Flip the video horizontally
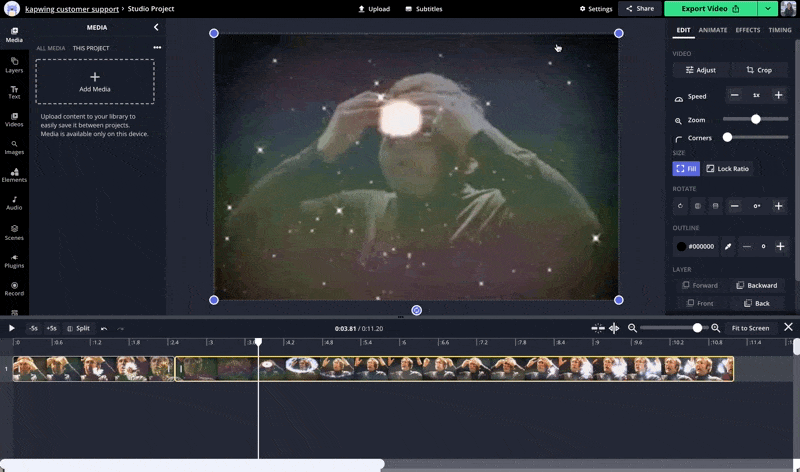 (697, 206)
